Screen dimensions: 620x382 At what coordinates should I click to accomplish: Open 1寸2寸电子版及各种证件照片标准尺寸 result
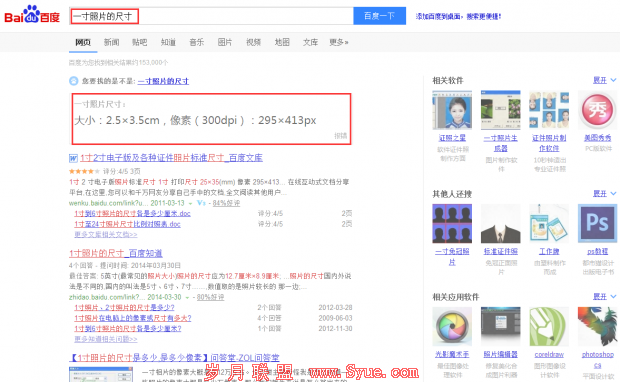(x=171, y=158)
